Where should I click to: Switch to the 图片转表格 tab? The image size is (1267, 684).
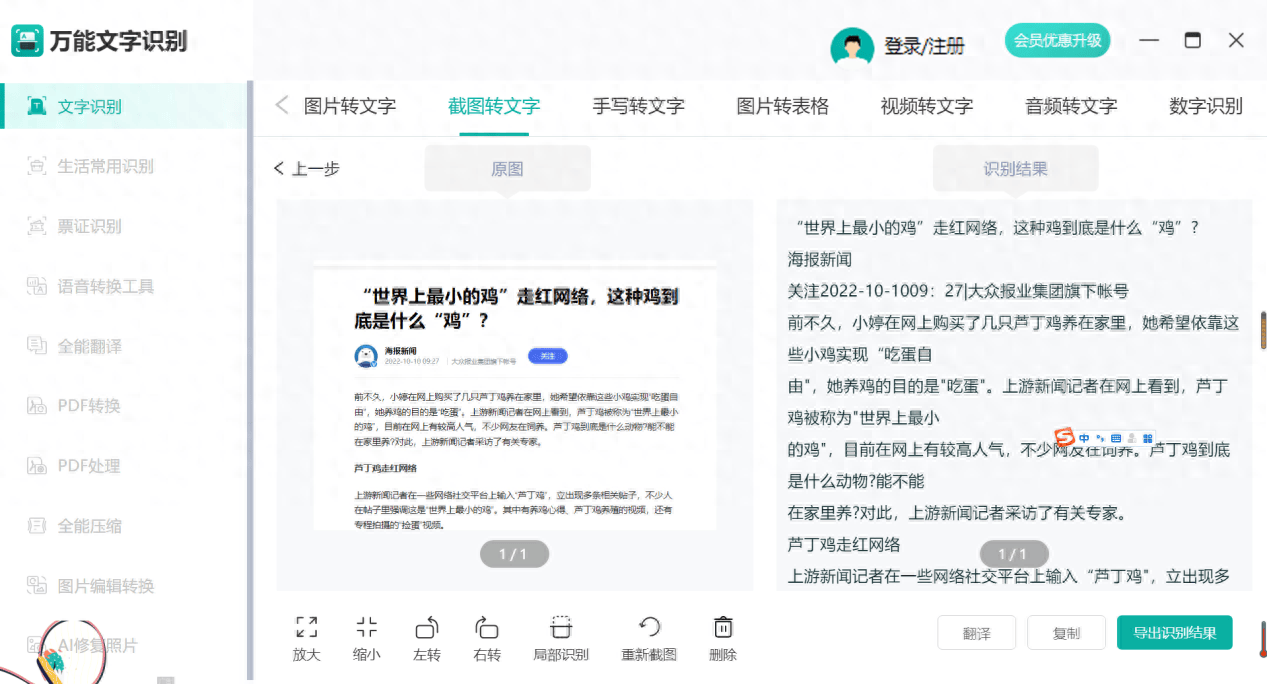pyautogui.click(x=782, y=106)
